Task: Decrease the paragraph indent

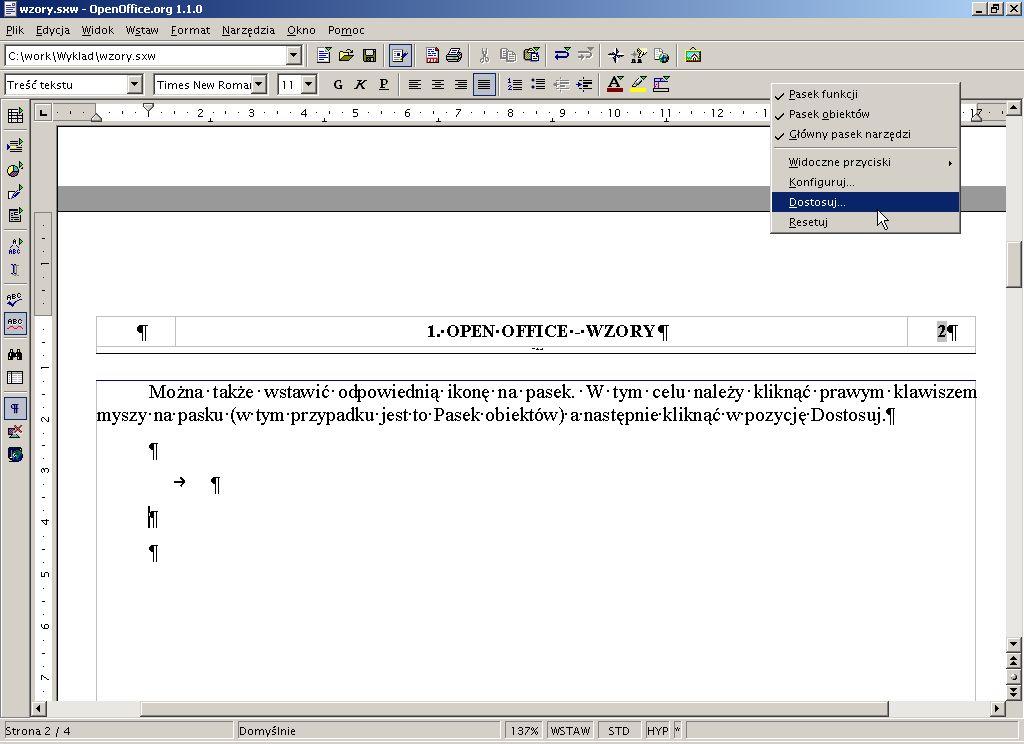Action: 561,84
